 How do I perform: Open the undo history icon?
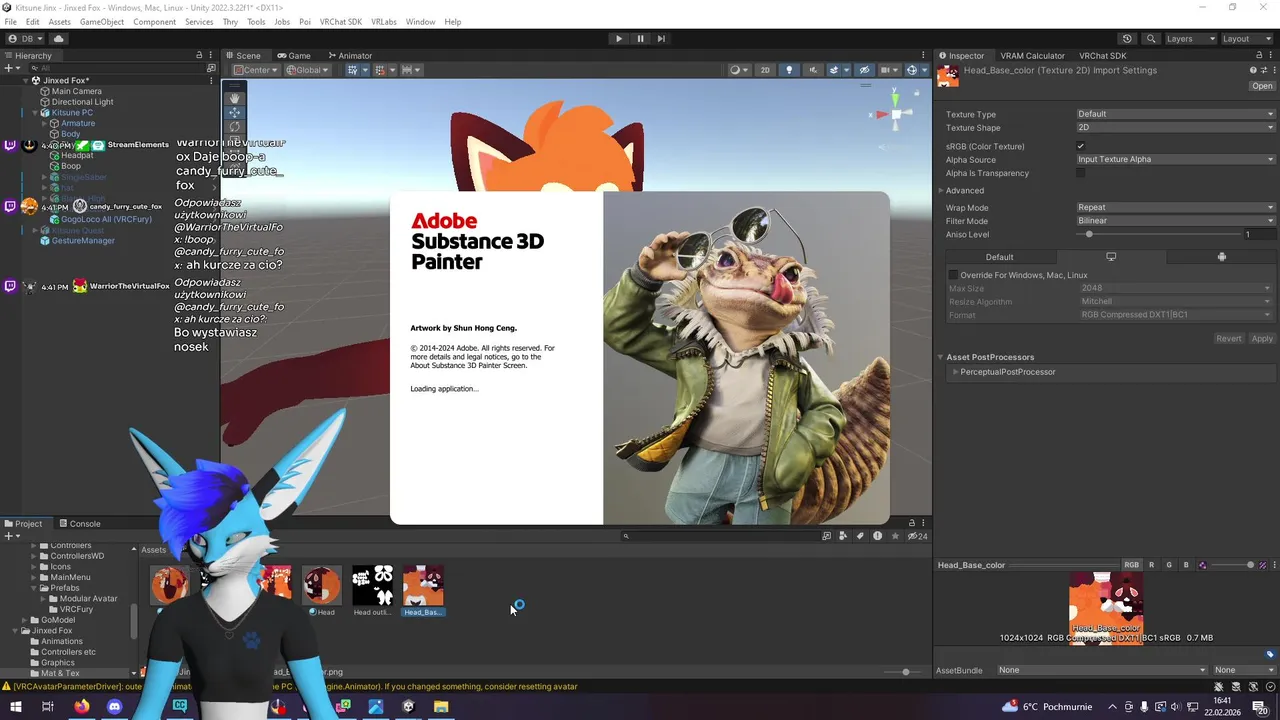click(x=1127, y=39)
